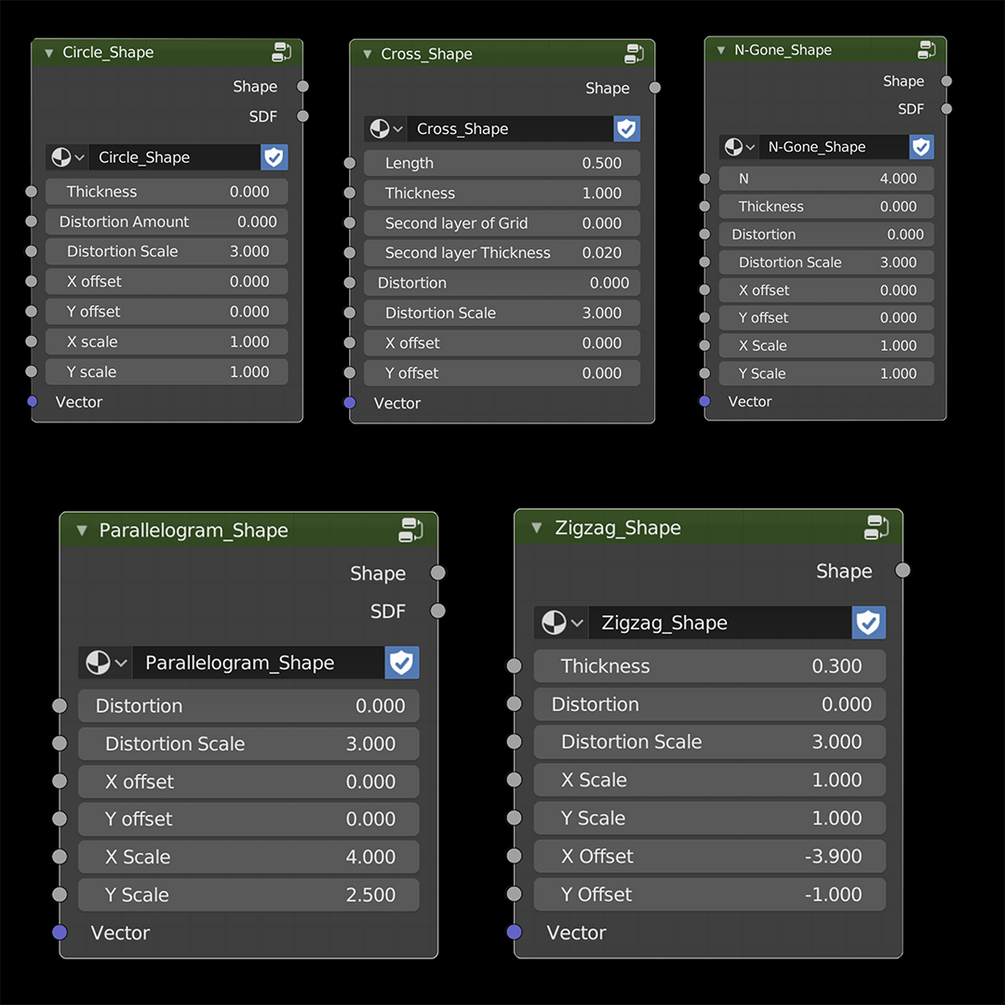Click the Circle_Shape node group edit icon
Viewport: 1005px width, 1005px height.
point(282,52)
